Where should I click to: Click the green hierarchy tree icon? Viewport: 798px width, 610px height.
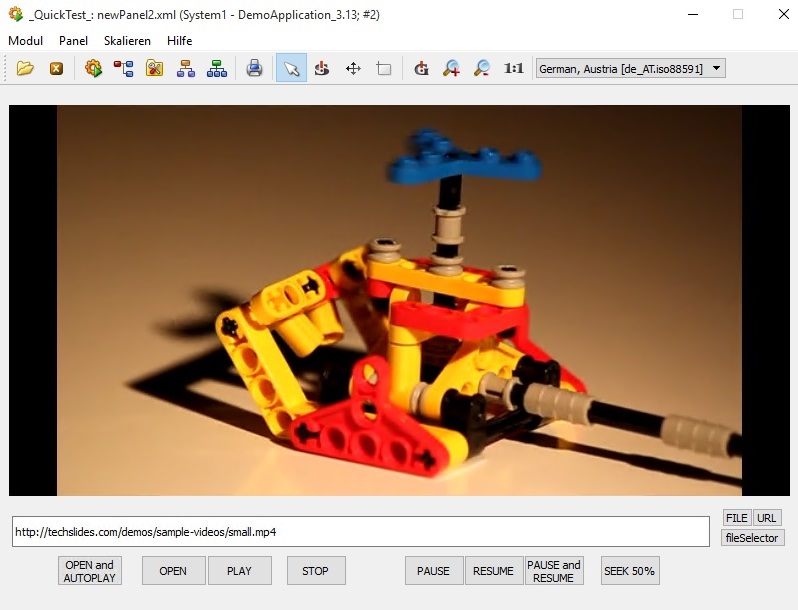pos(217,69)
